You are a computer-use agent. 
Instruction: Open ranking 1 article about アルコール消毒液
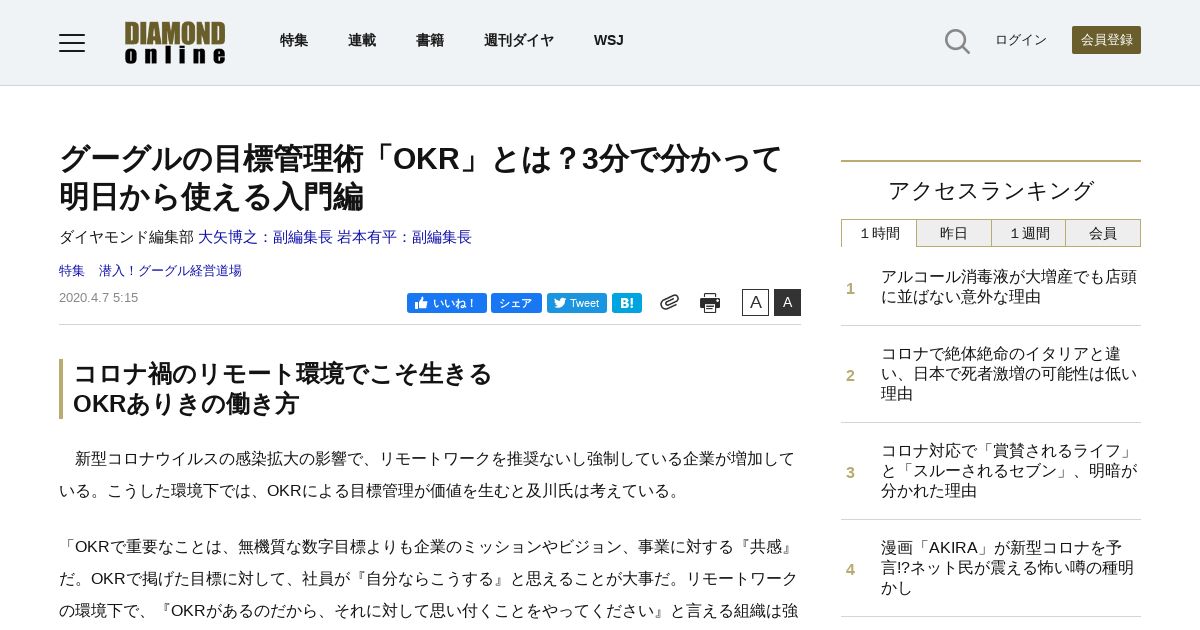[x=1008, y=287]
